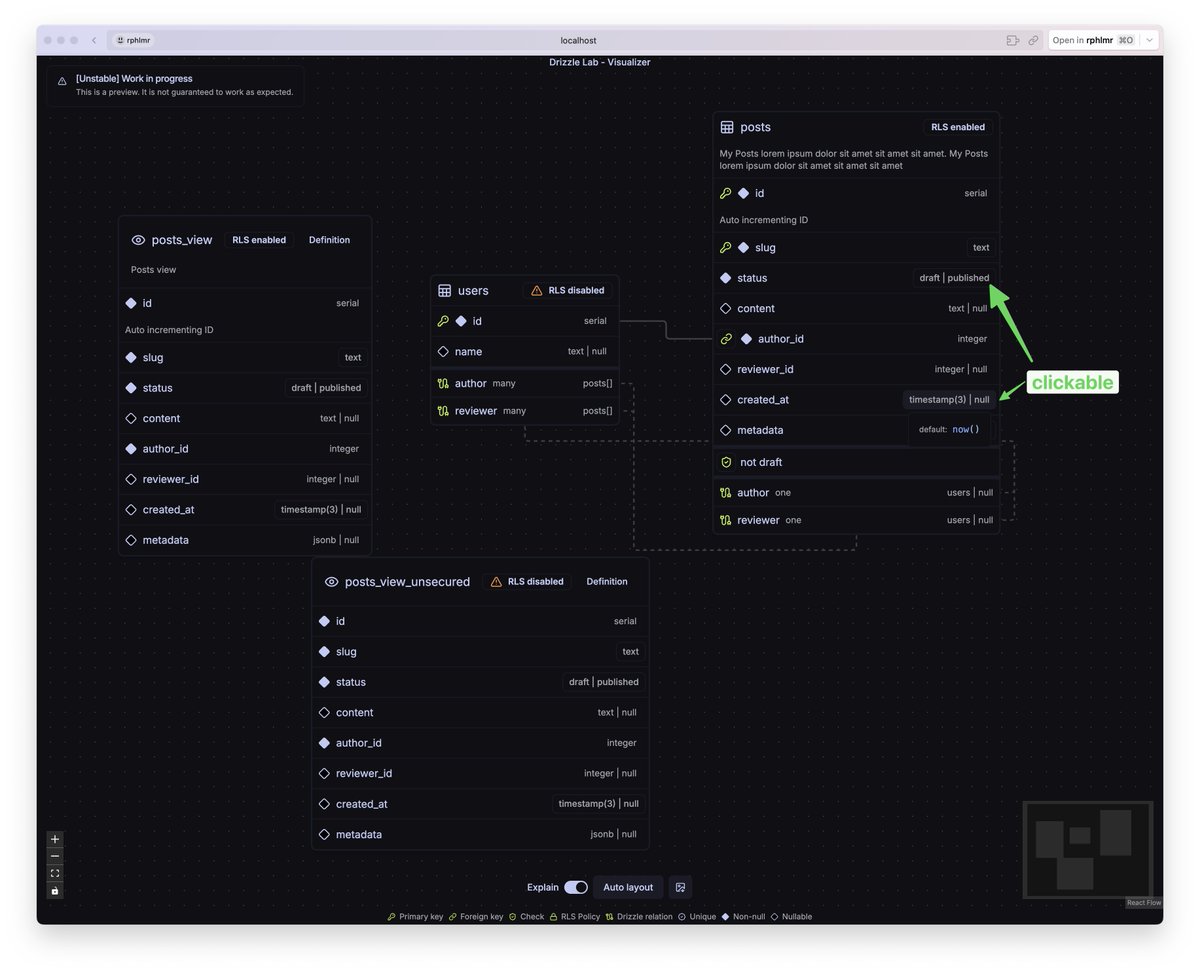Image resolution: width=1200 pixels, height=973 pixels.
Task: Click the nullable diamond on posts metadata row
Action: pos(727,430)
